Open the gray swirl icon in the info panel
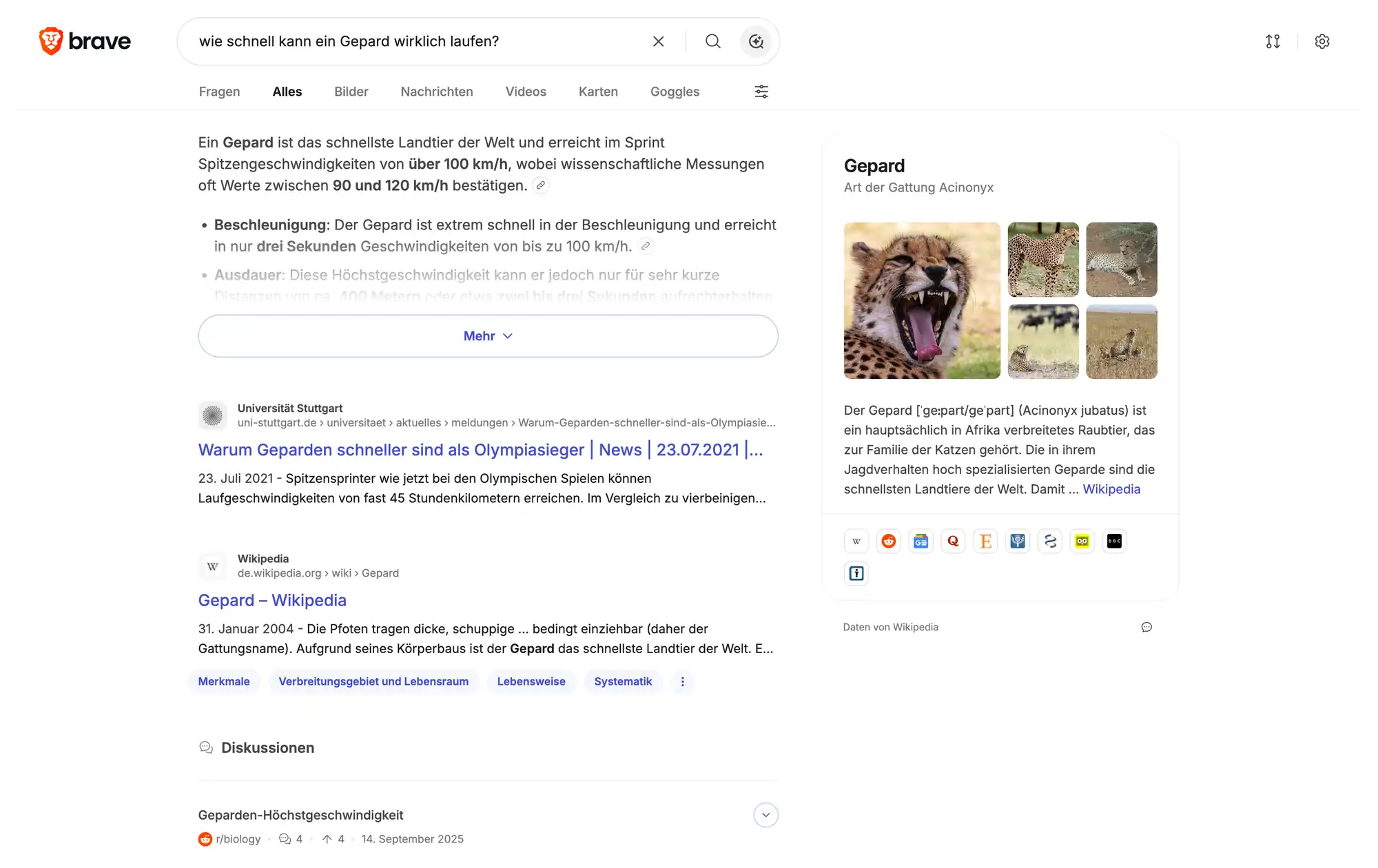Viewport: 1378px width, 868px height. 1050,541
